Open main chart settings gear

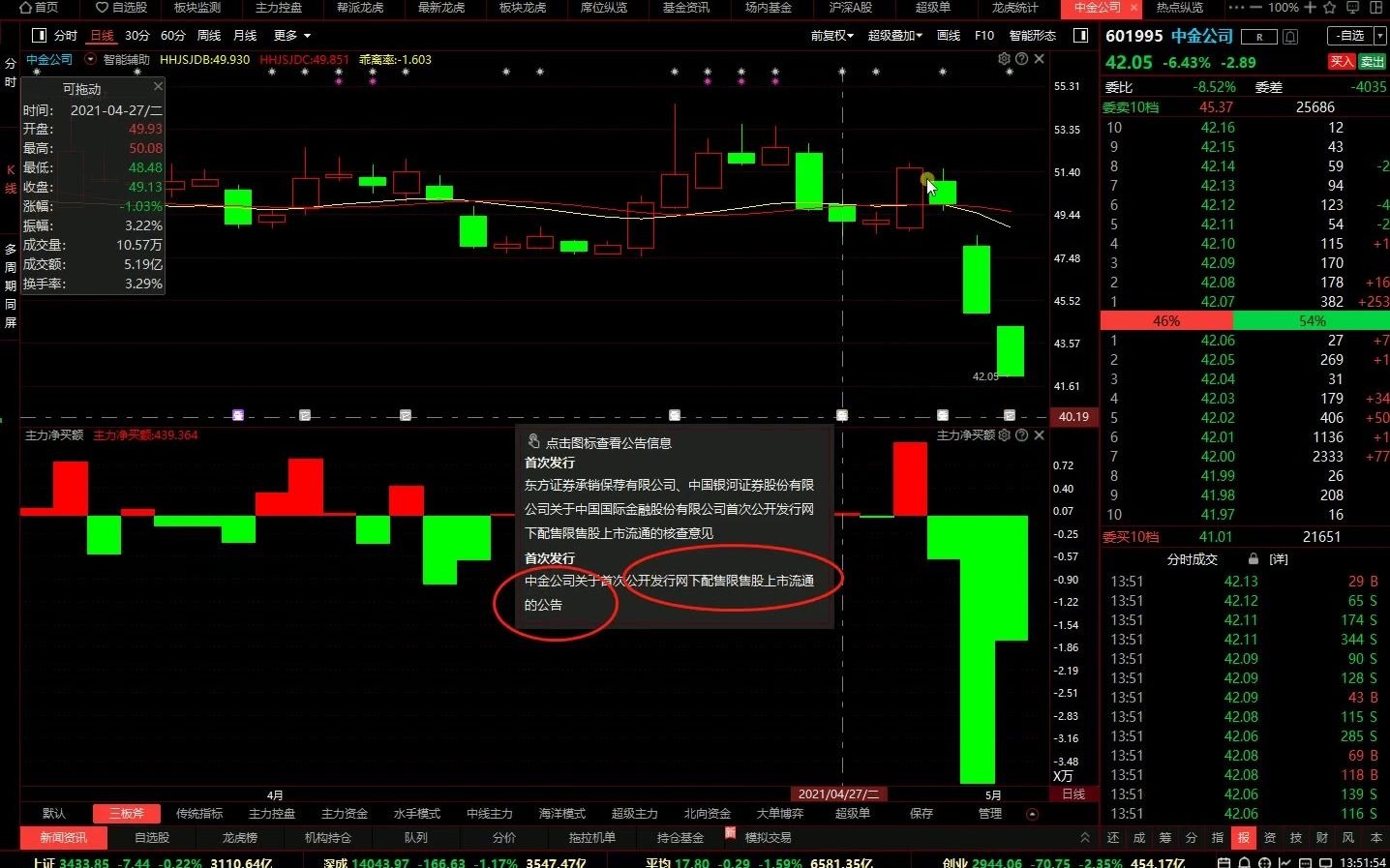click(x=1004, y=59)
